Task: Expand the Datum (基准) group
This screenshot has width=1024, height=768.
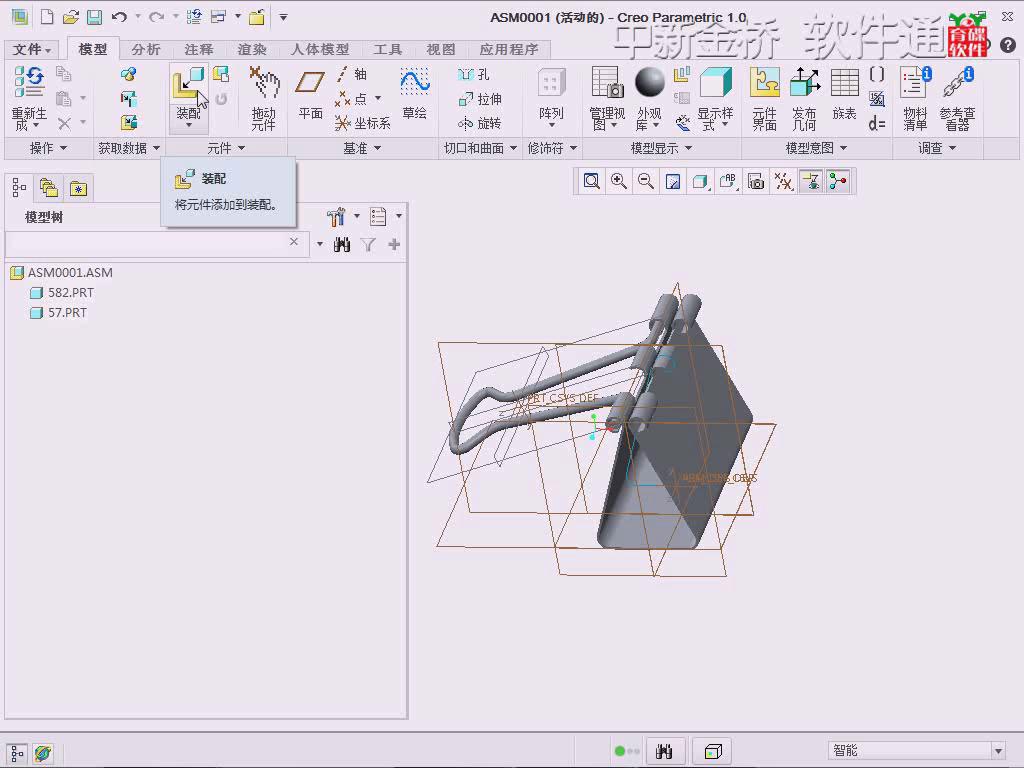Action: point(362,148)
